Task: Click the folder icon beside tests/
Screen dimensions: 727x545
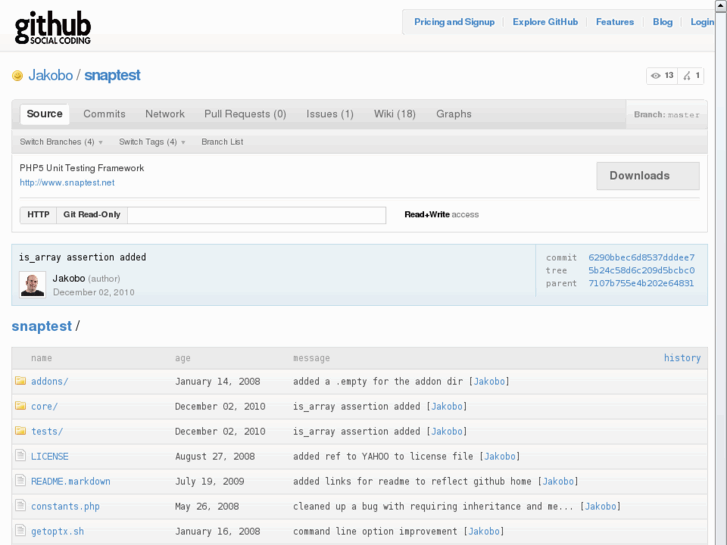Action: pyautogui.click(x=20, y=431)
